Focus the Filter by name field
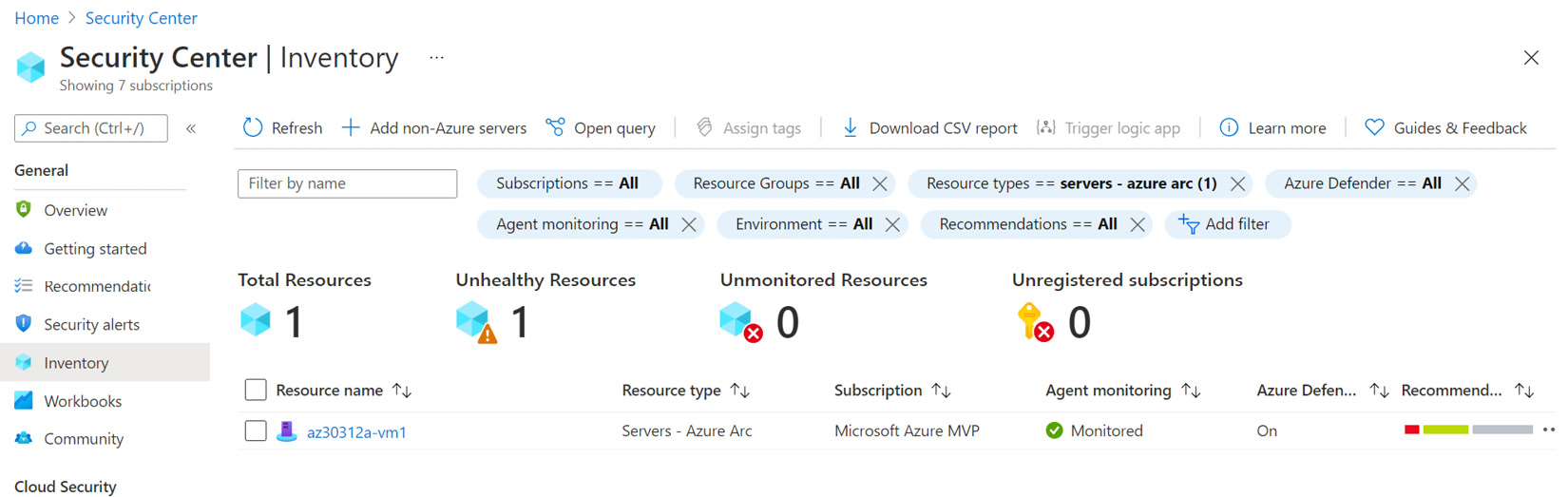This screenshot has width=1568, height=497. click(347, 183)
